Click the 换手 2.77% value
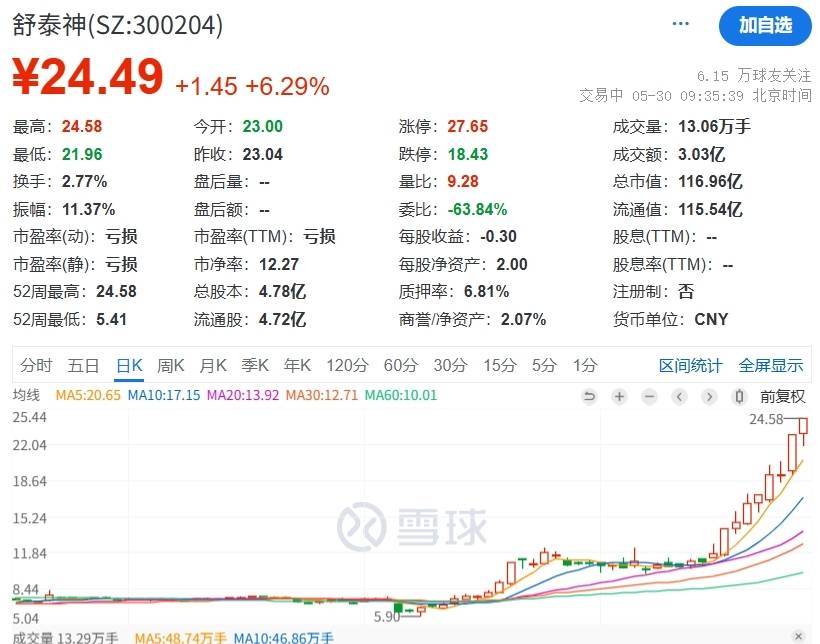Image resolution: width=820 pixels, height=644 pixels. click(x=84, y=182)
